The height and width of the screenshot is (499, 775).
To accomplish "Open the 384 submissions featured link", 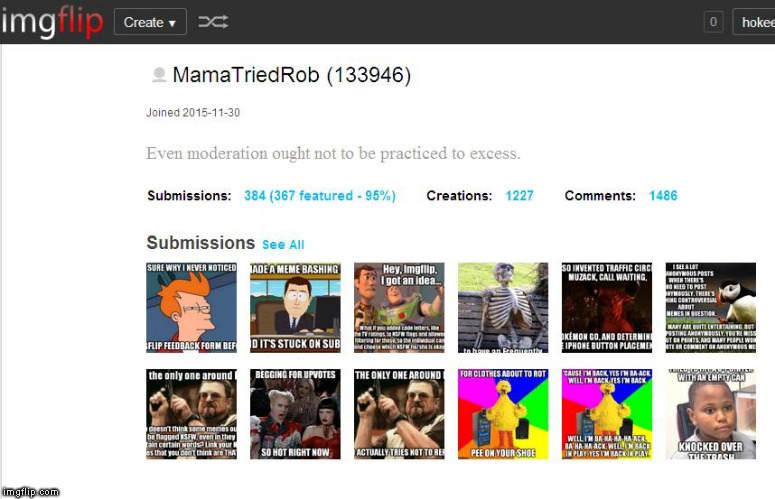I will pyautogui.click(x=320, y=196).
